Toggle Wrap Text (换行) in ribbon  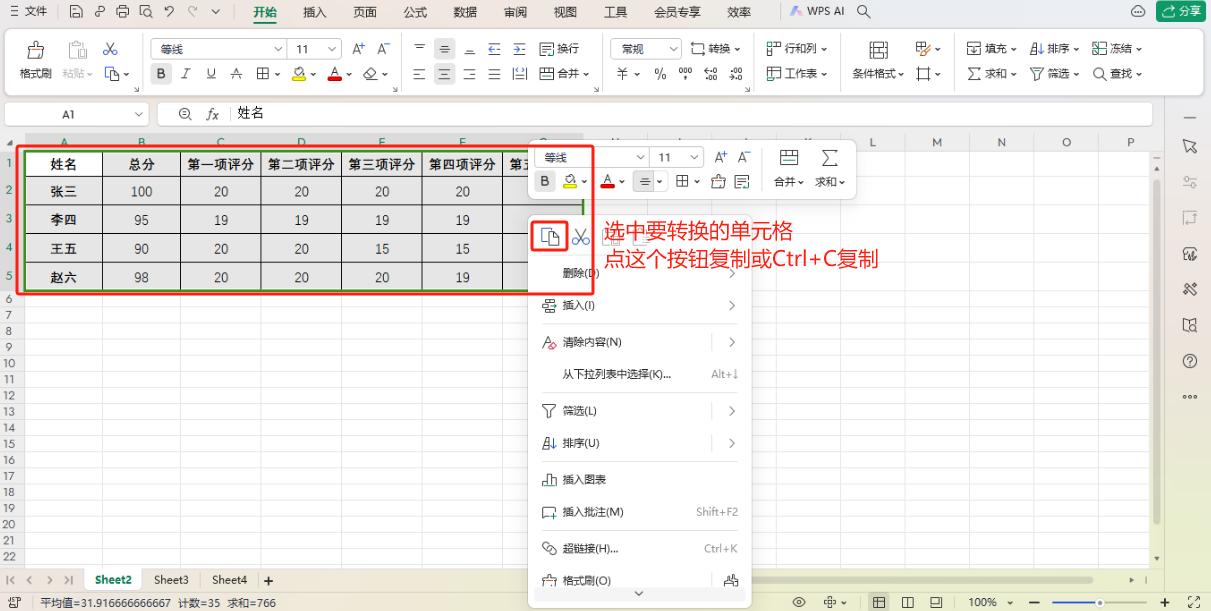pyautogui.click(x=559, y=48)
